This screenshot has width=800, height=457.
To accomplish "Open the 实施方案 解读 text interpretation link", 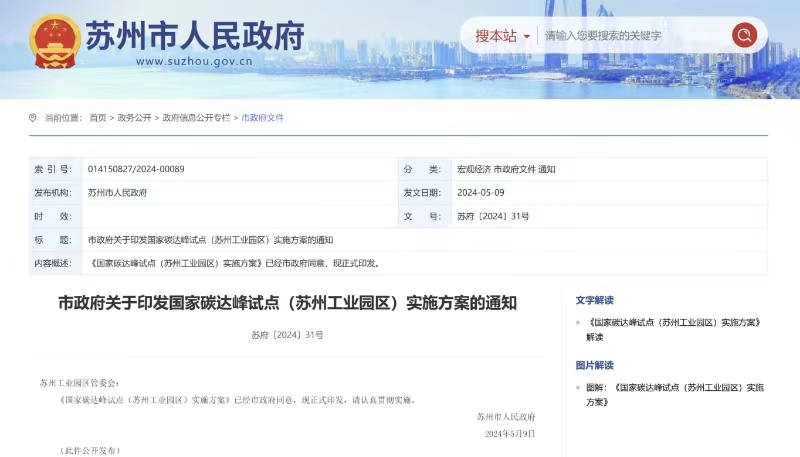I will [x=675, y=329].
